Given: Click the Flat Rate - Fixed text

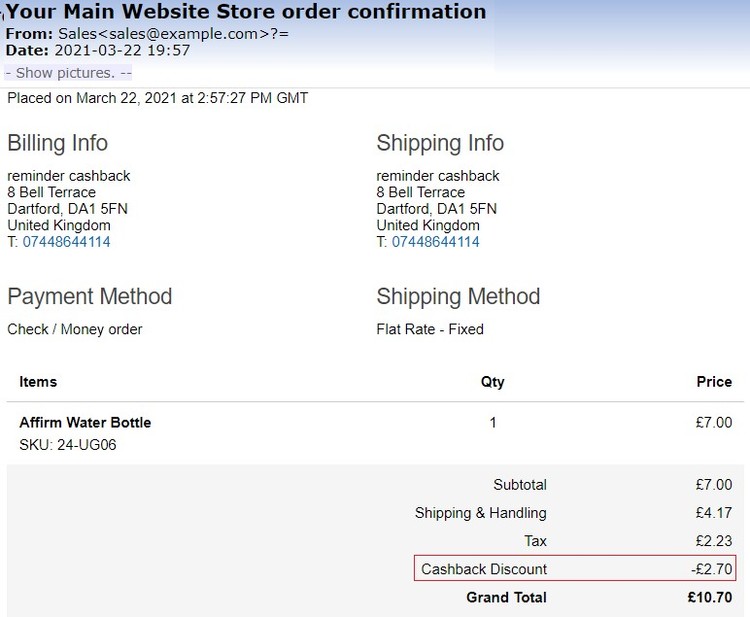Looking at the screenshot, I should coord(430,329).
